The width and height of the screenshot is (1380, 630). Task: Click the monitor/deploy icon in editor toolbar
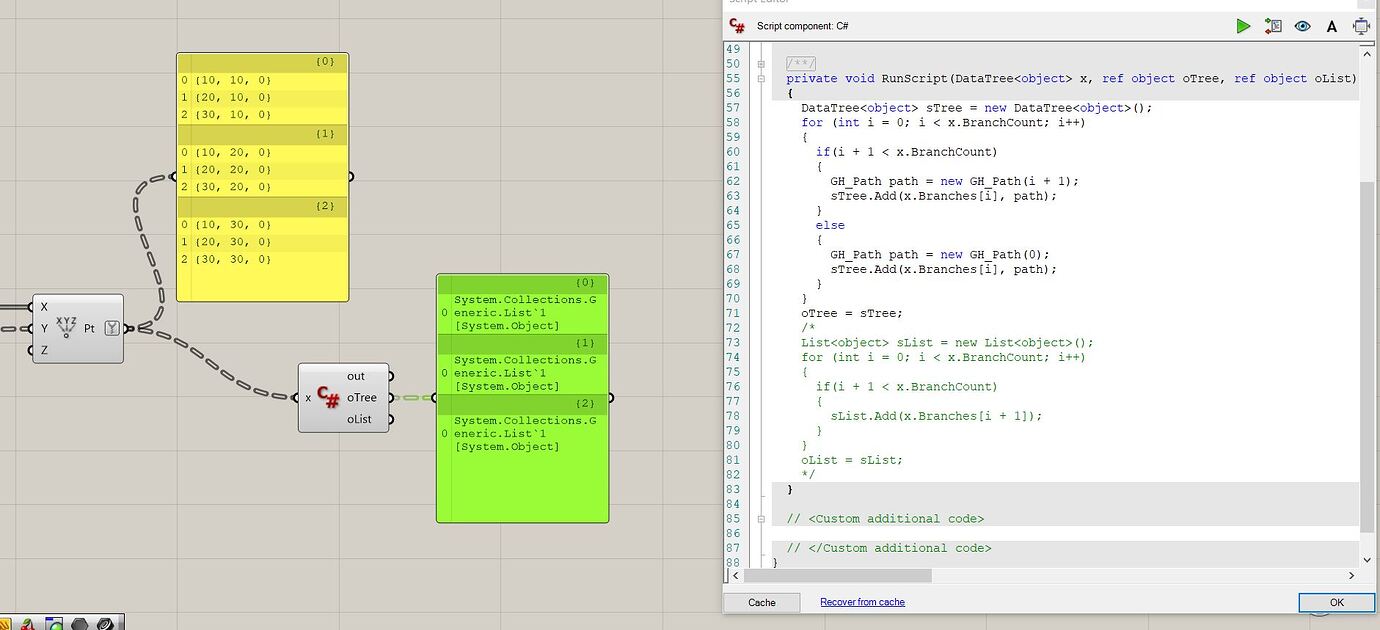click(x=1361, y=26)
